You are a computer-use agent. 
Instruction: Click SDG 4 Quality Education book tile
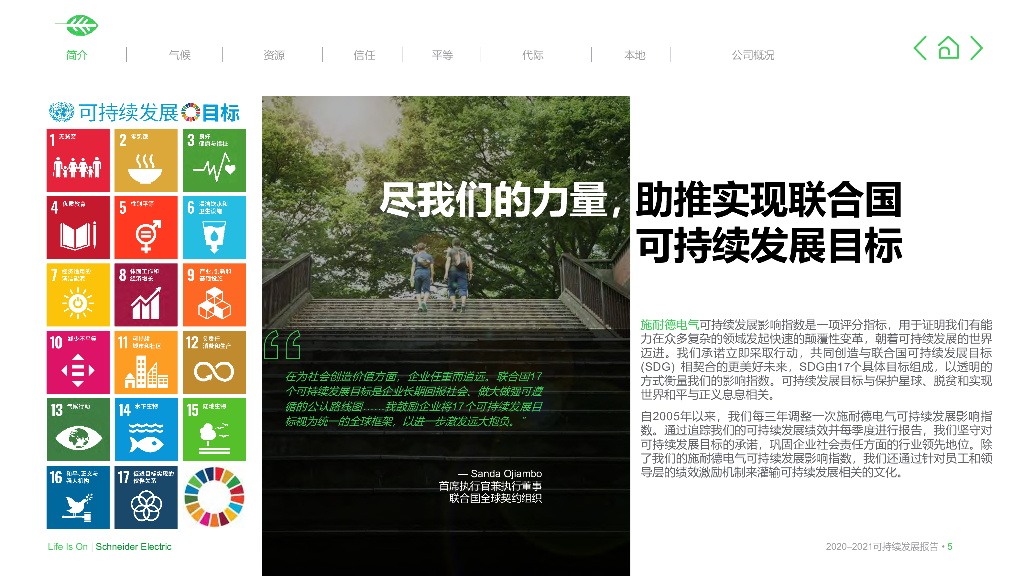78,227
